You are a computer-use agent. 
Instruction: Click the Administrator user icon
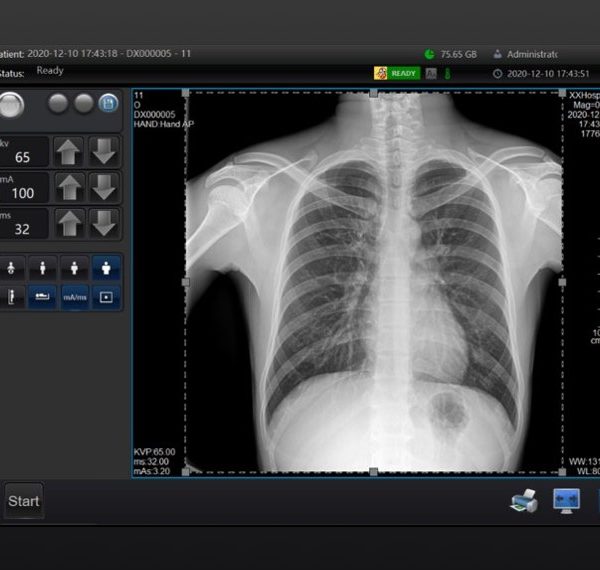tap(497, 54)
